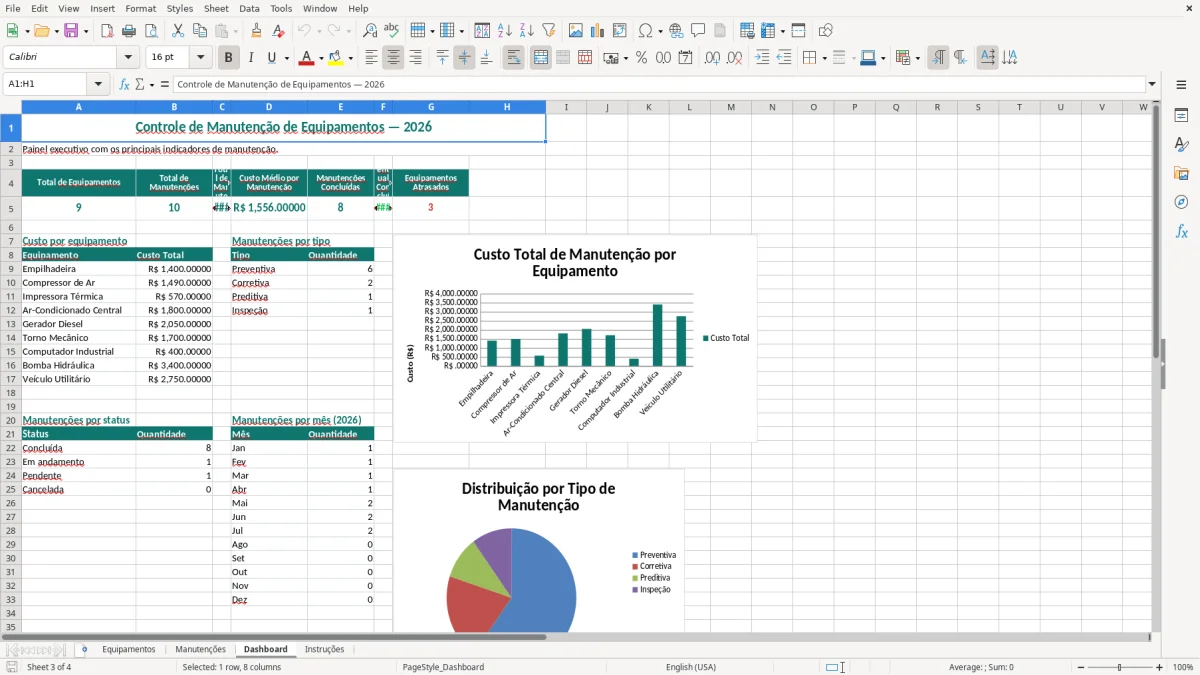Open Print Preview

(x=151, y=31)
